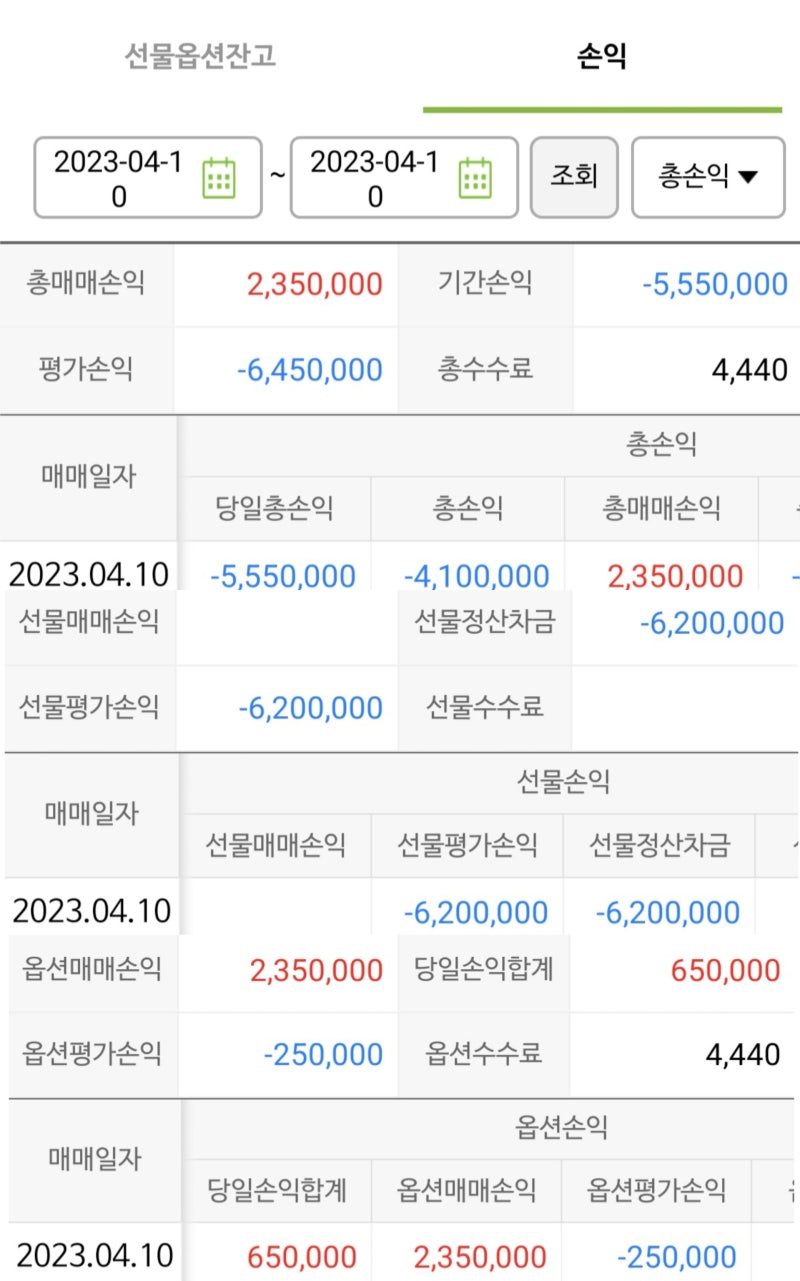Click the 옵션수수료 value 4,440

746,1053
